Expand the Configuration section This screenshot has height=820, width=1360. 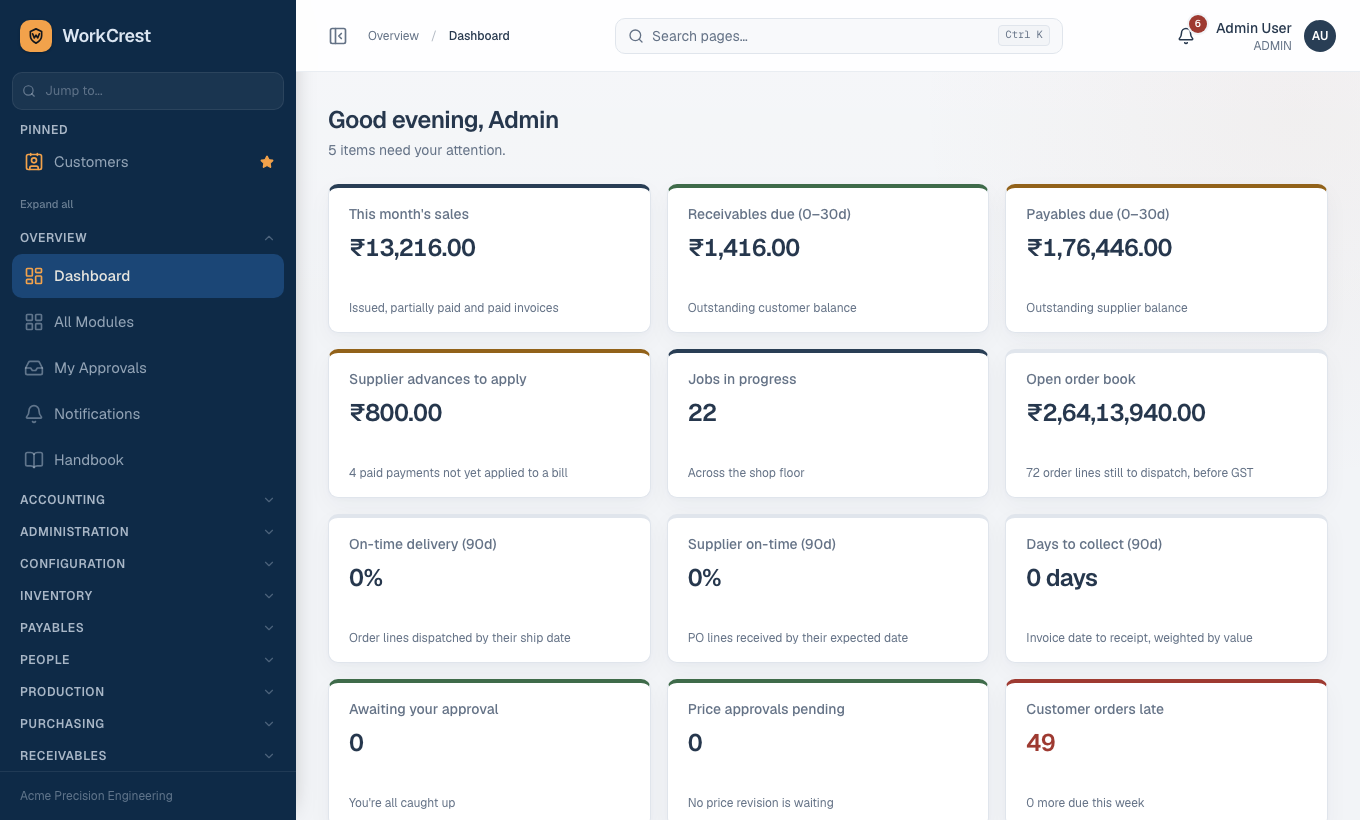pos(148,564)
